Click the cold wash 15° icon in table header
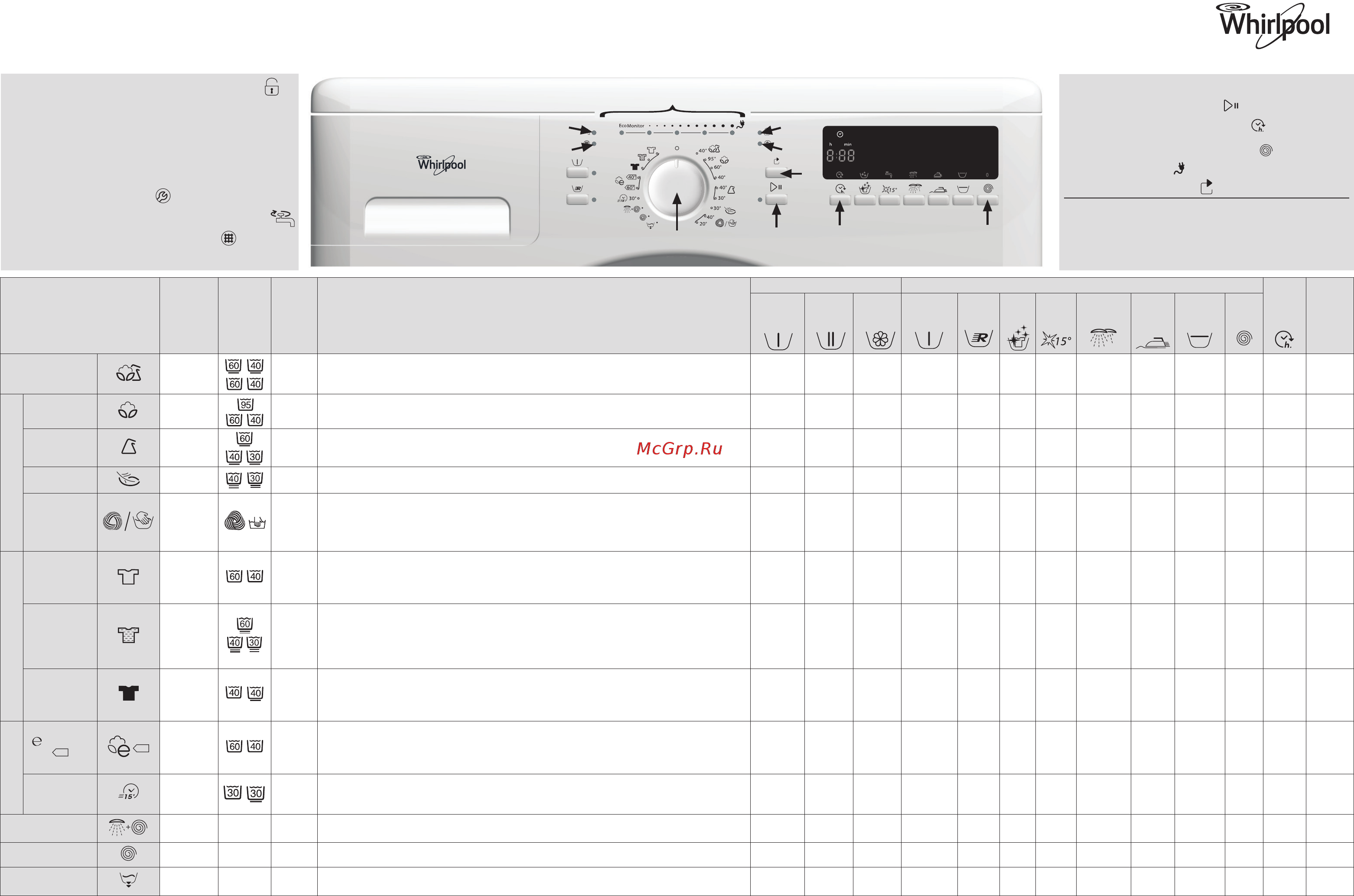 click(1056, 340)
